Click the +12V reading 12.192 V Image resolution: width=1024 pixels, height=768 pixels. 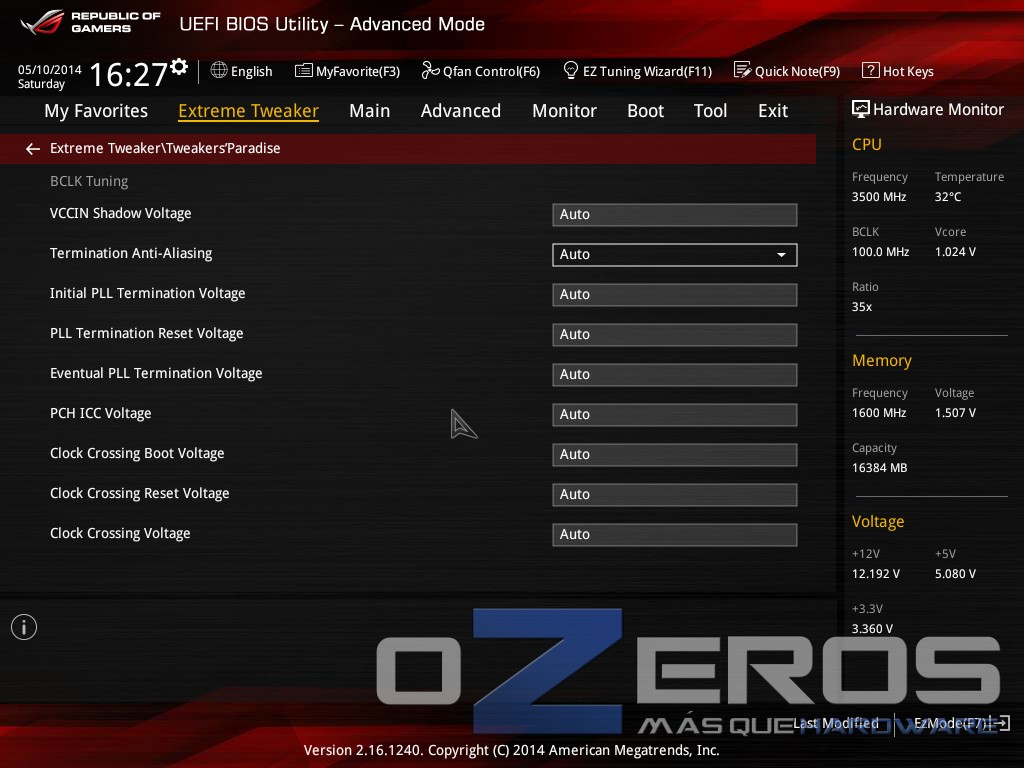876,573
